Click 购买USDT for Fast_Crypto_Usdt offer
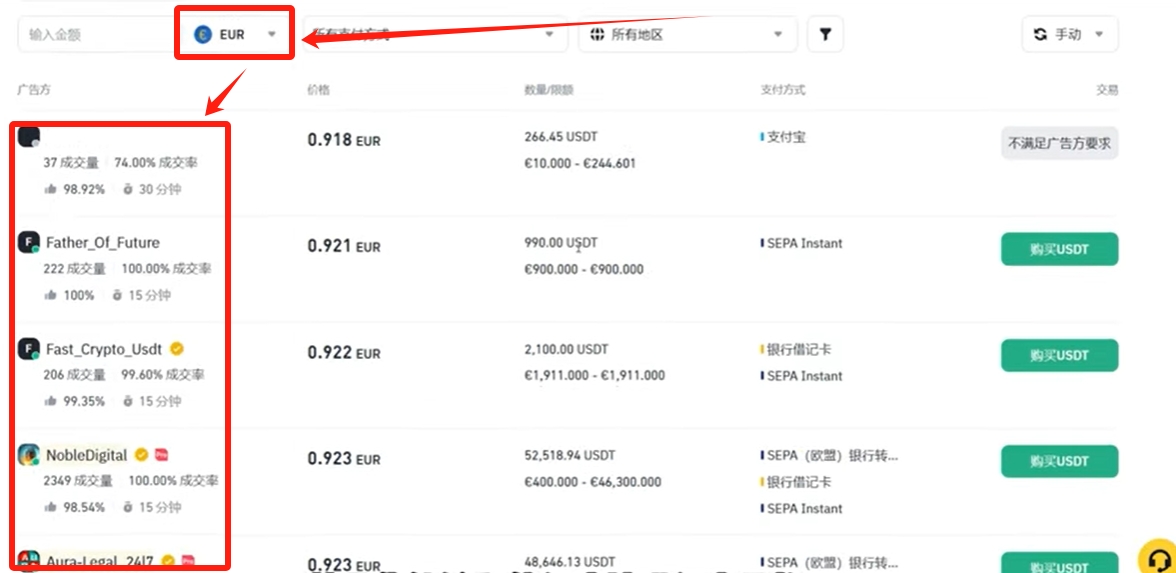 click(x=1059, y=356)
